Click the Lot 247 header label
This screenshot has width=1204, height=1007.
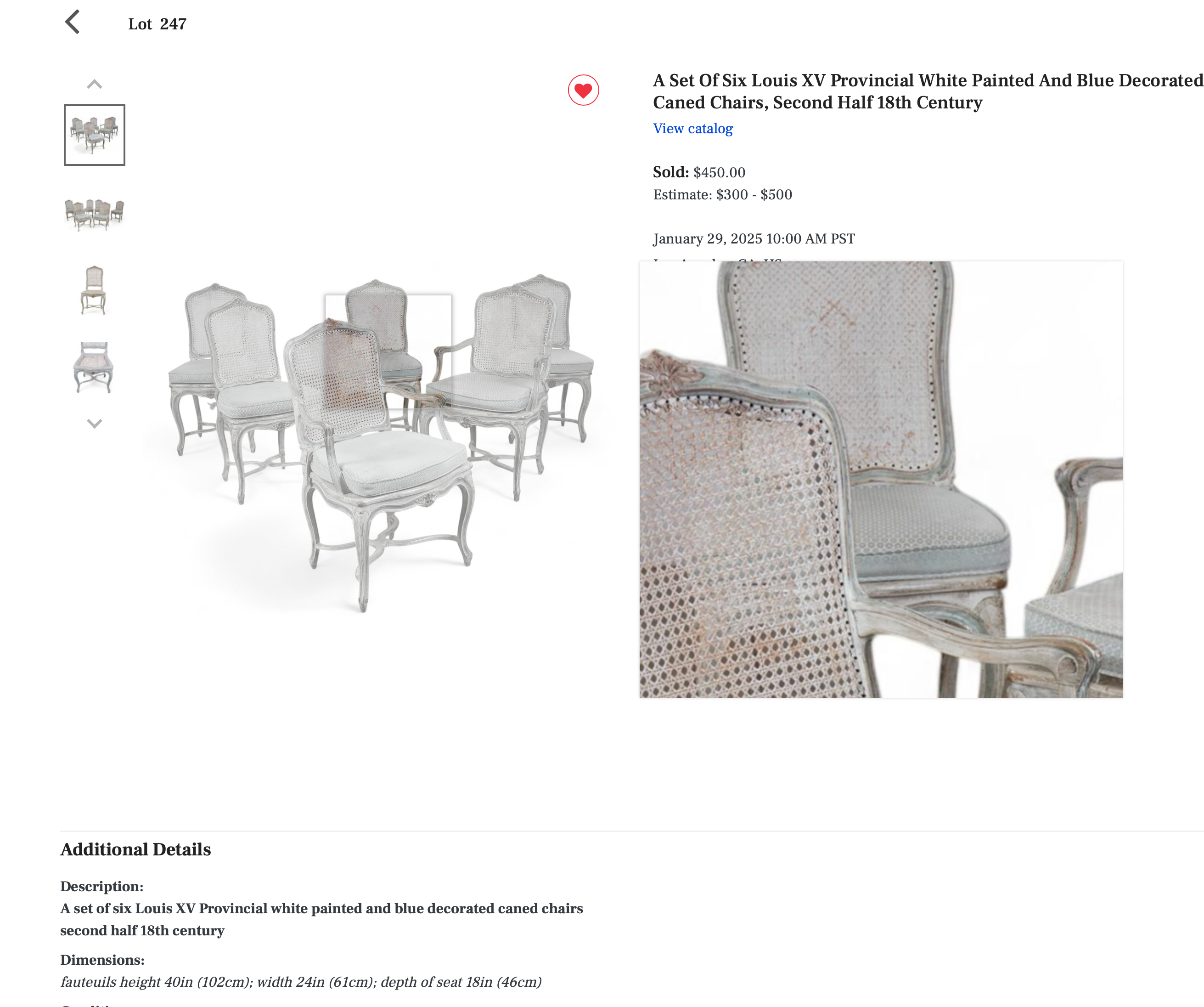157,24
